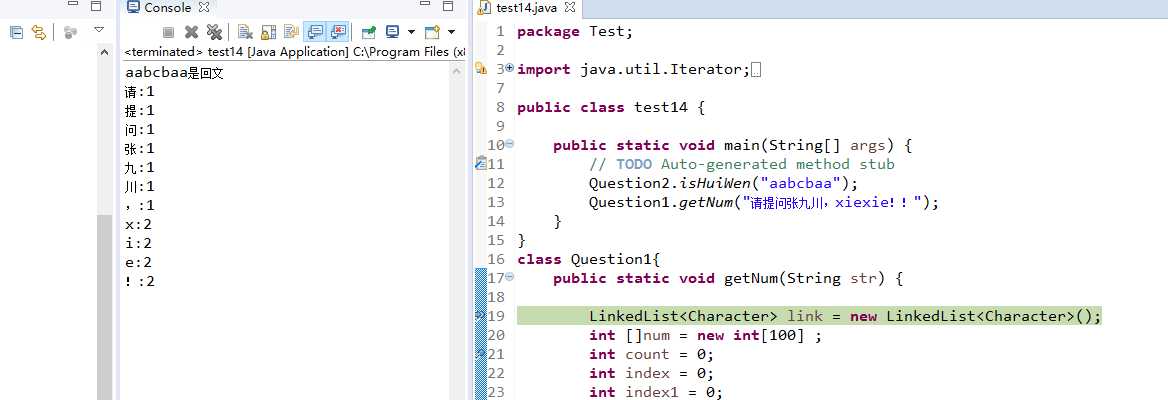Expand the folded import block at line 3
1168x400 pixels.
[x=510, y=68]
